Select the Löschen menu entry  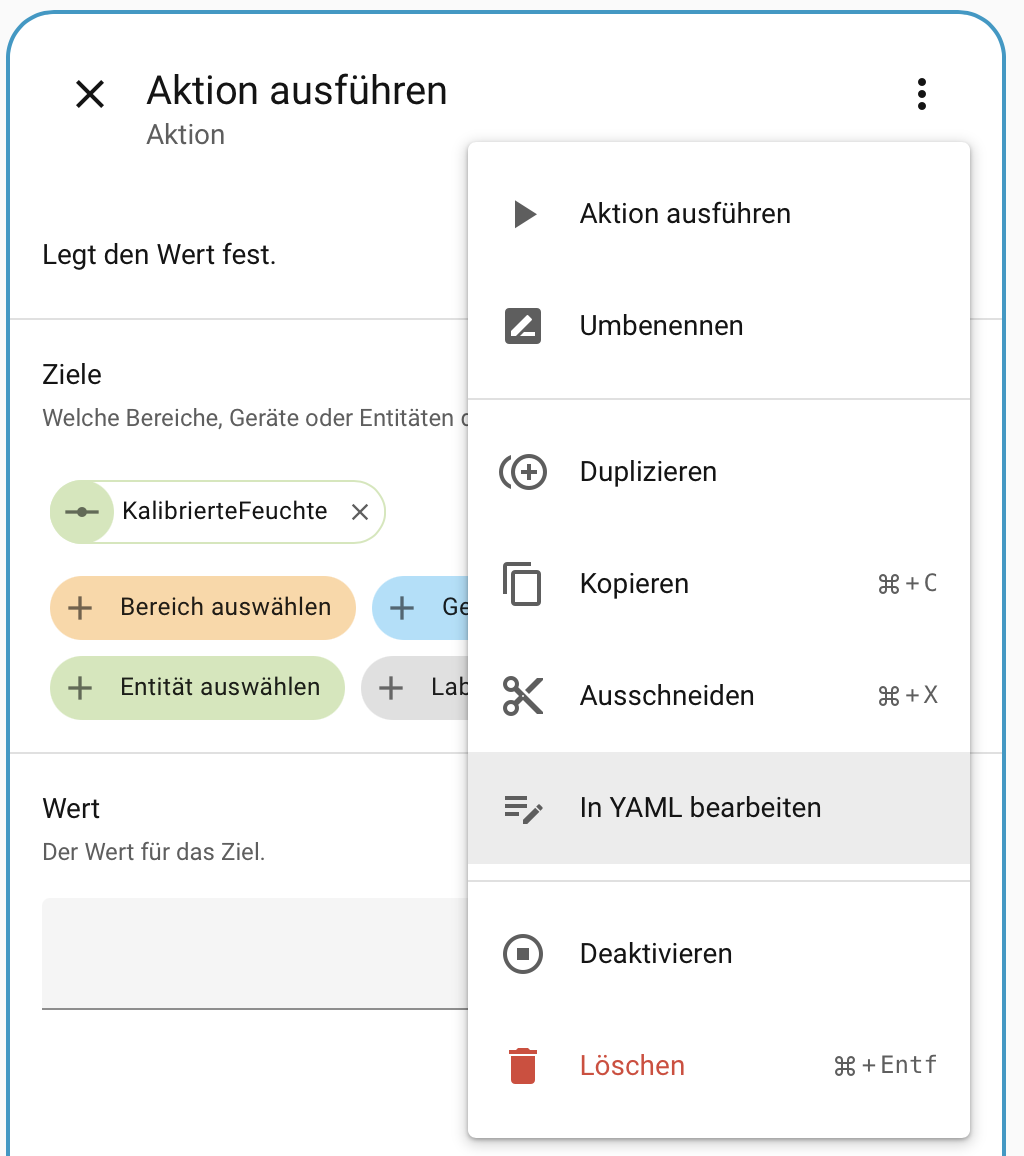632,1066
